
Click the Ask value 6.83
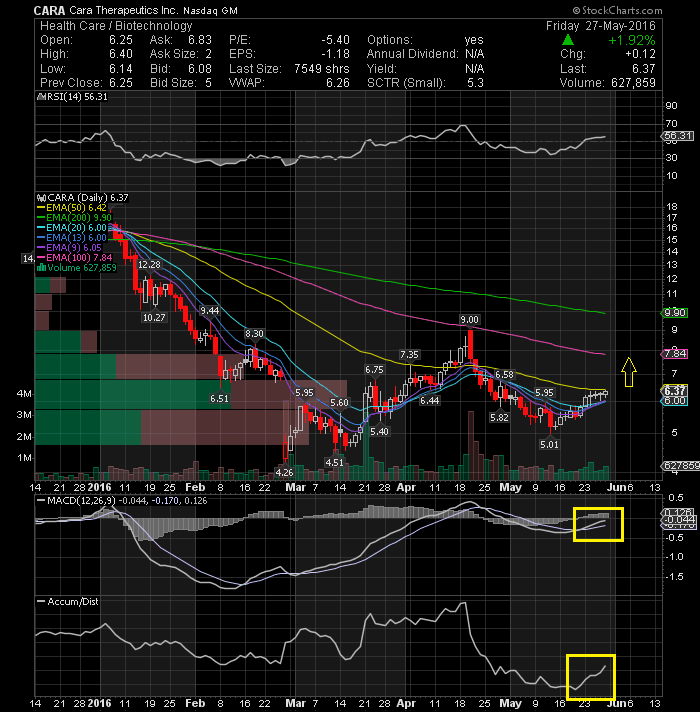coord(200,40)
